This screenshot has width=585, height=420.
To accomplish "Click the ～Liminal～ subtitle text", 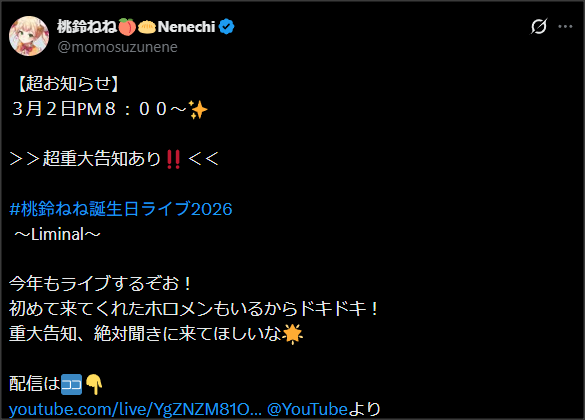I will [x=57, y=235].
